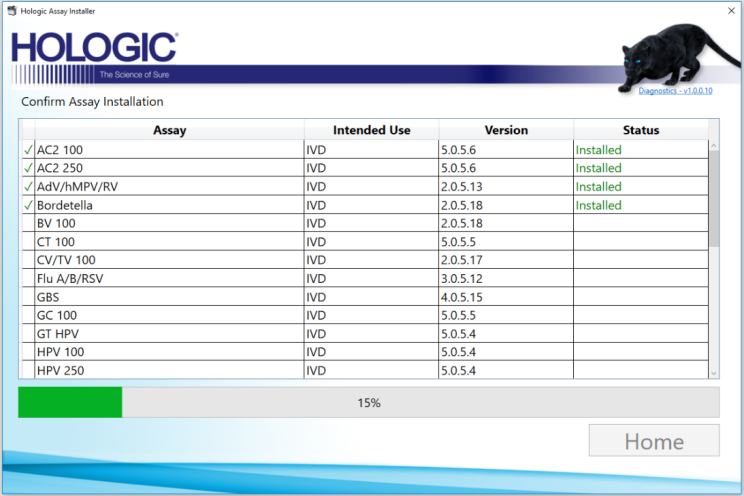Click the Hologic logo in header
This screenshot has width=744, height=496.
click(95, 50)
